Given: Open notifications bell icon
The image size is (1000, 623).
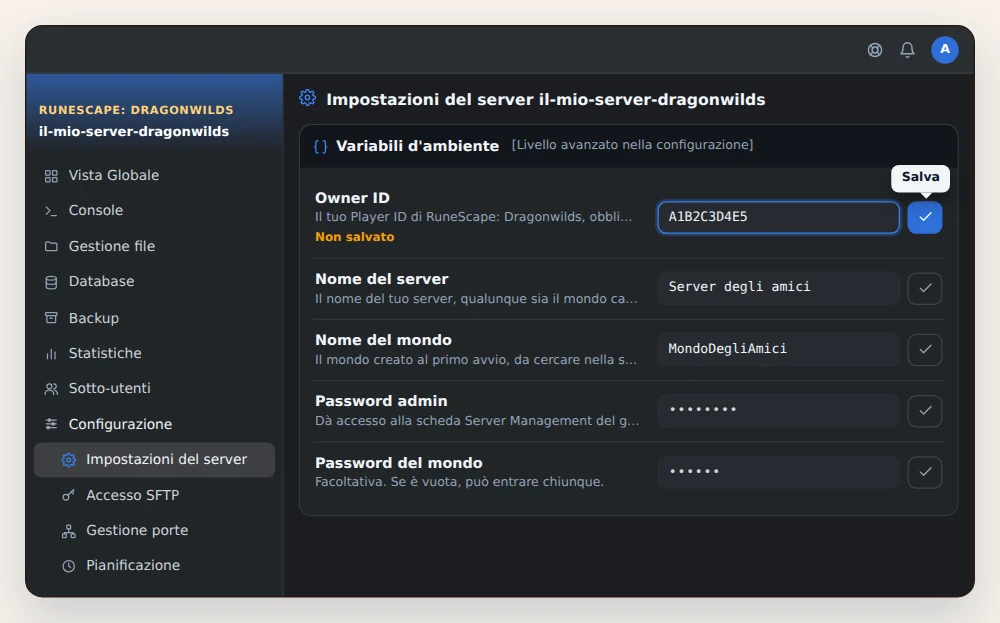Looking at the screenshot, I should (x=908, y=50).
